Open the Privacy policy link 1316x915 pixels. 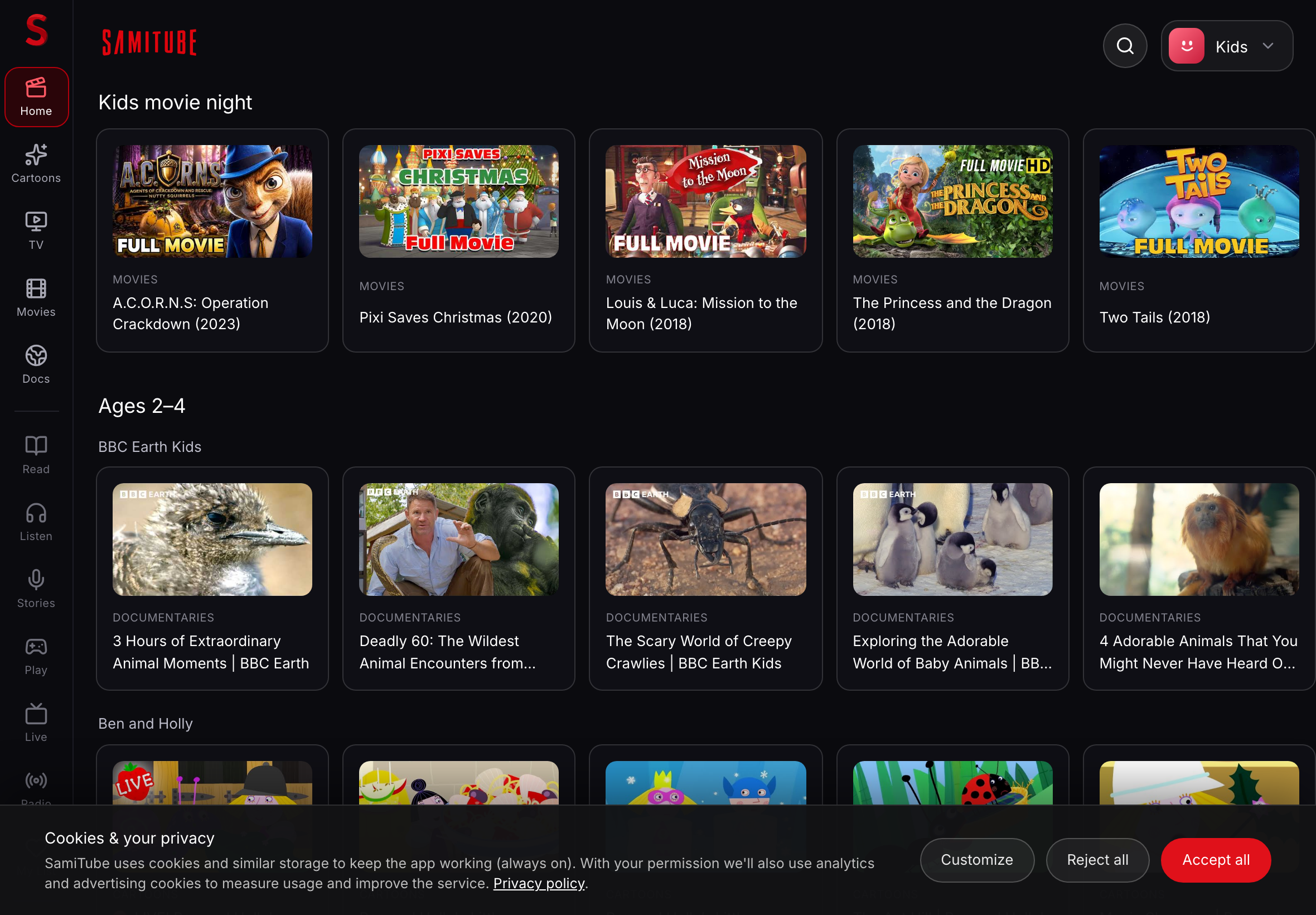(x=539, y=883)
